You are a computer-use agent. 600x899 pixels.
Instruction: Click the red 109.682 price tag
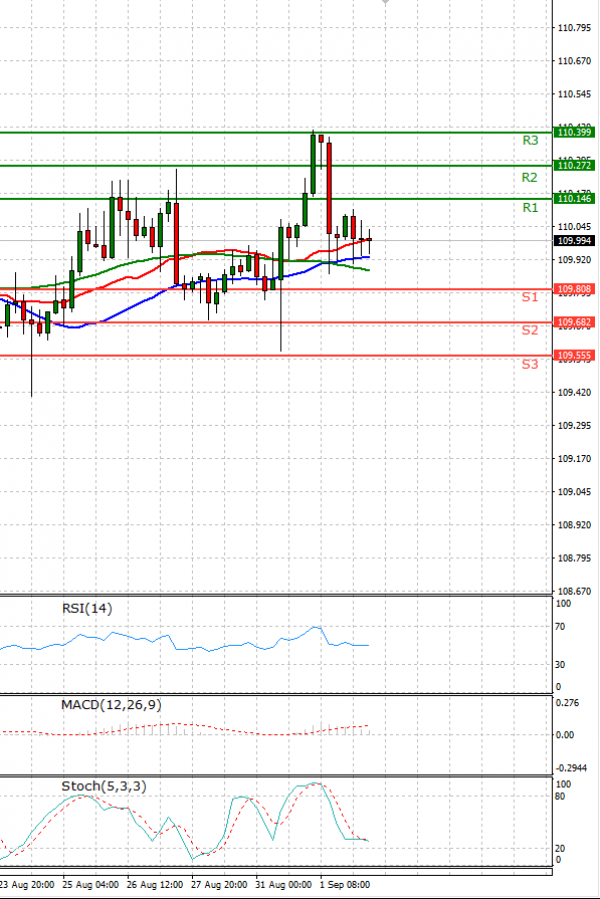pyautogui.click(x=574, y=322)
